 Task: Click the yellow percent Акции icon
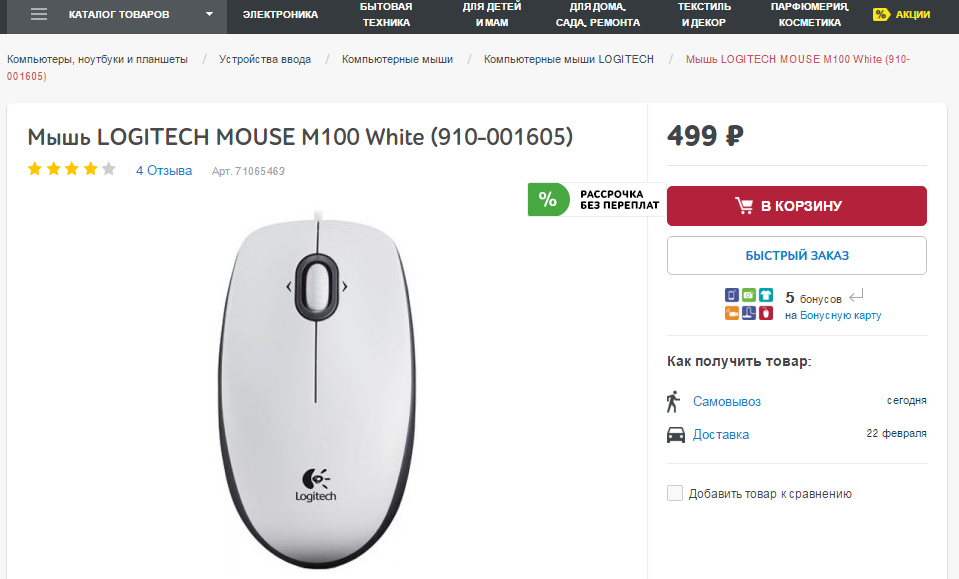(881, 14)
